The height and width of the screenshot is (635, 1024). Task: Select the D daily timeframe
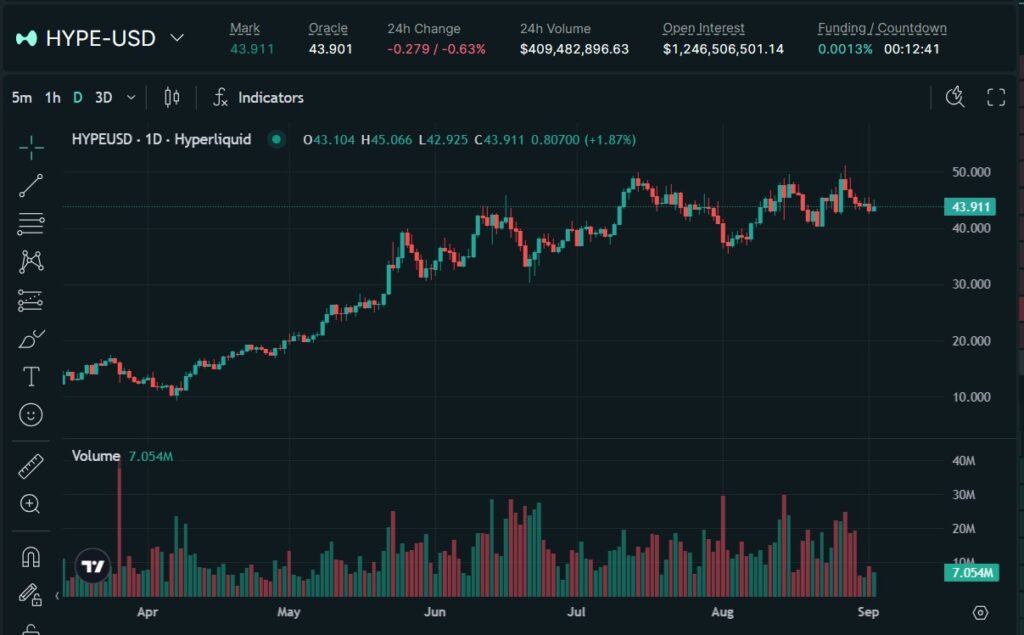78,97
